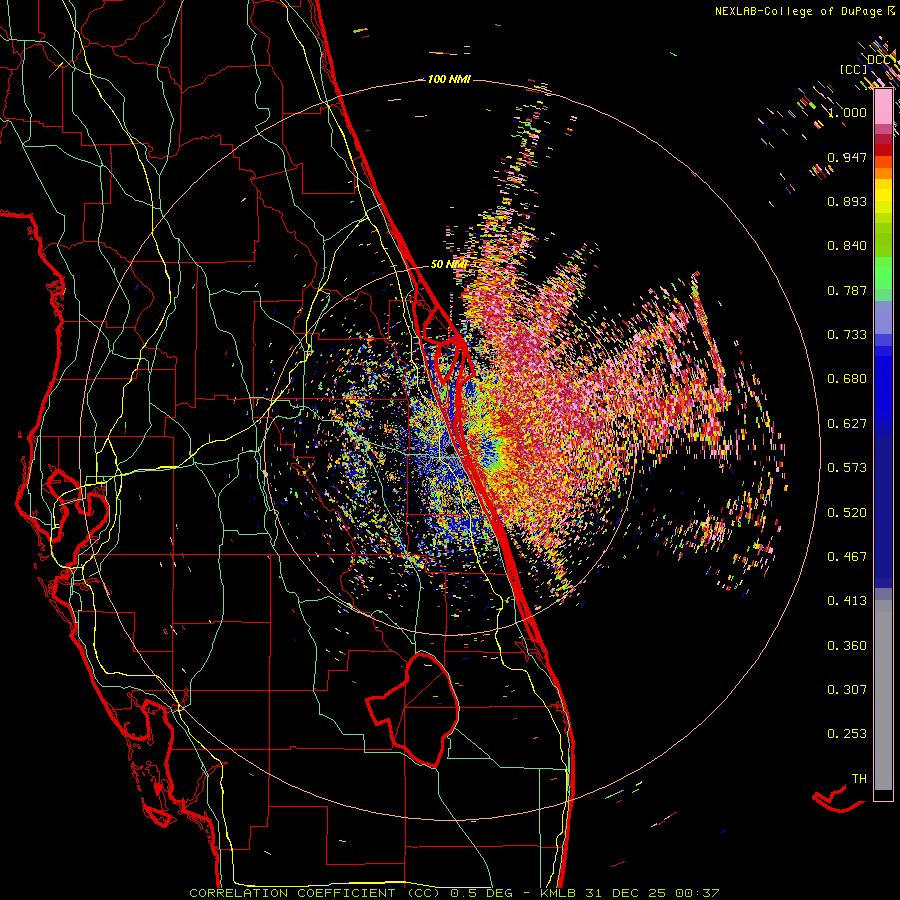Click the TH threshold label

coord(859,779)
